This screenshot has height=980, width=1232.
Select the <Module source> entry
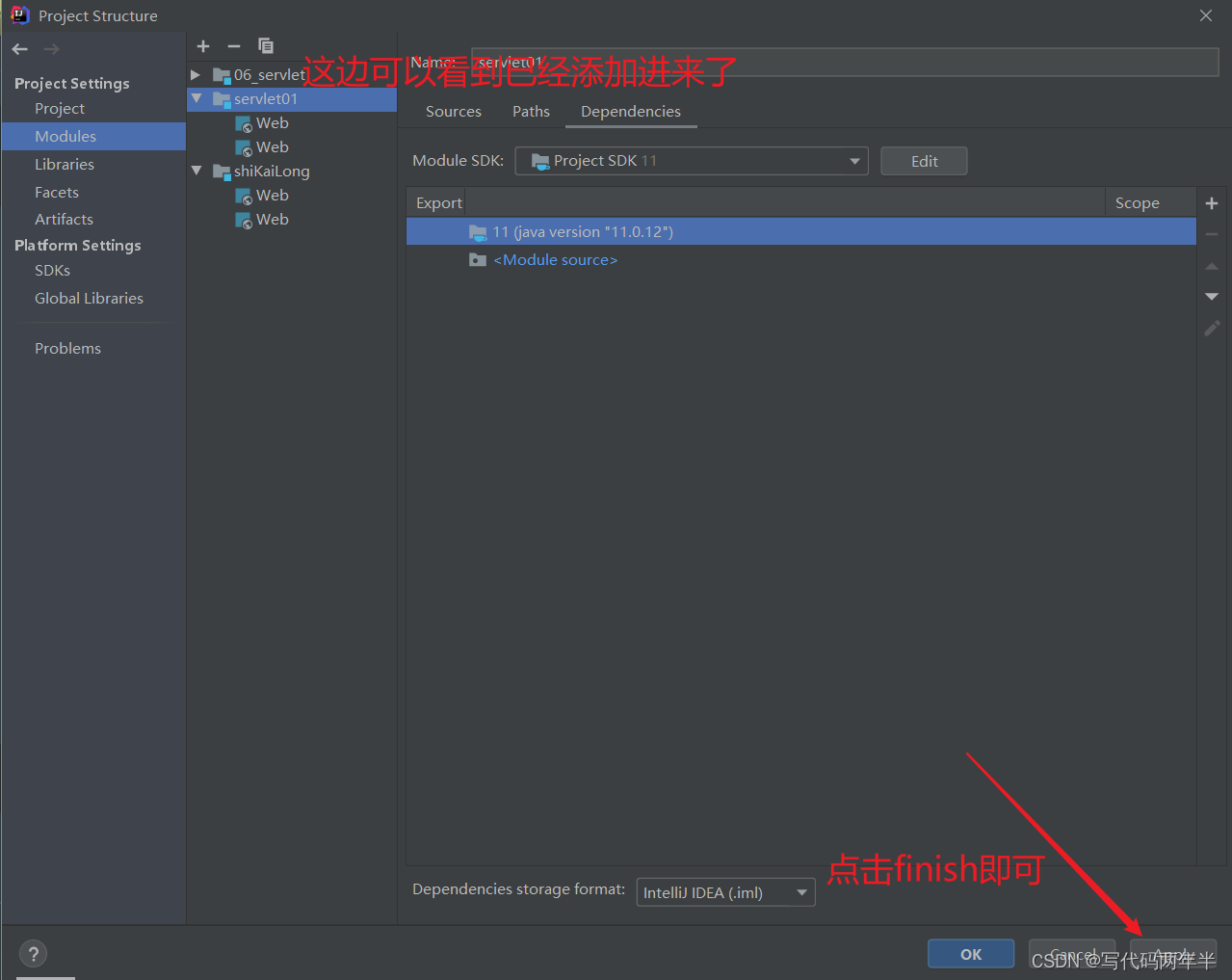[x=555, y=260]
